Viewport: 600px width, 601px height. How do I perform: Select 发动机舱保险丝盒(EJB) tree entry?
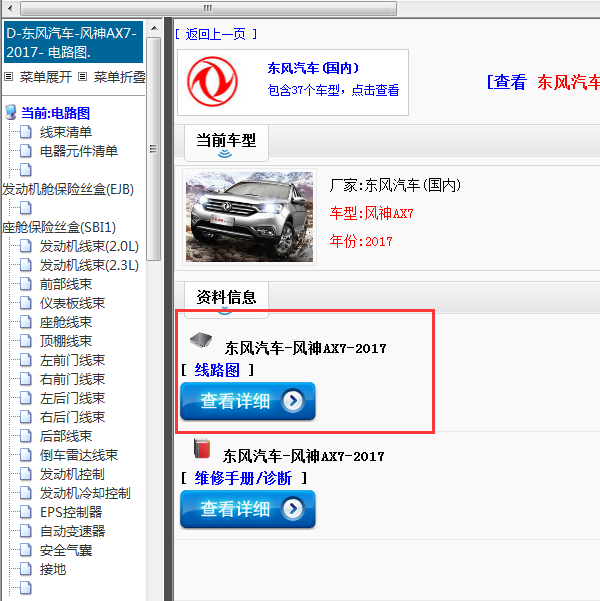click(68, 189)
